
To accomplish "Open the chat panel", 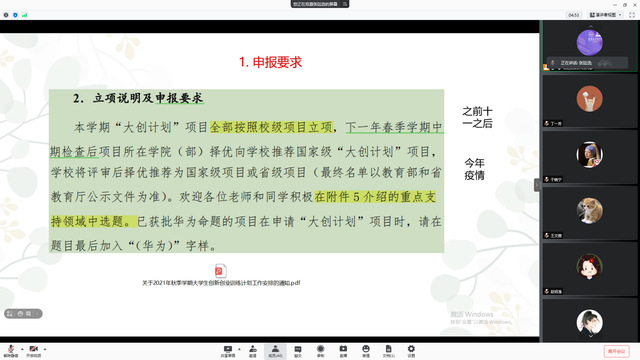I will (x=298, y=351).
